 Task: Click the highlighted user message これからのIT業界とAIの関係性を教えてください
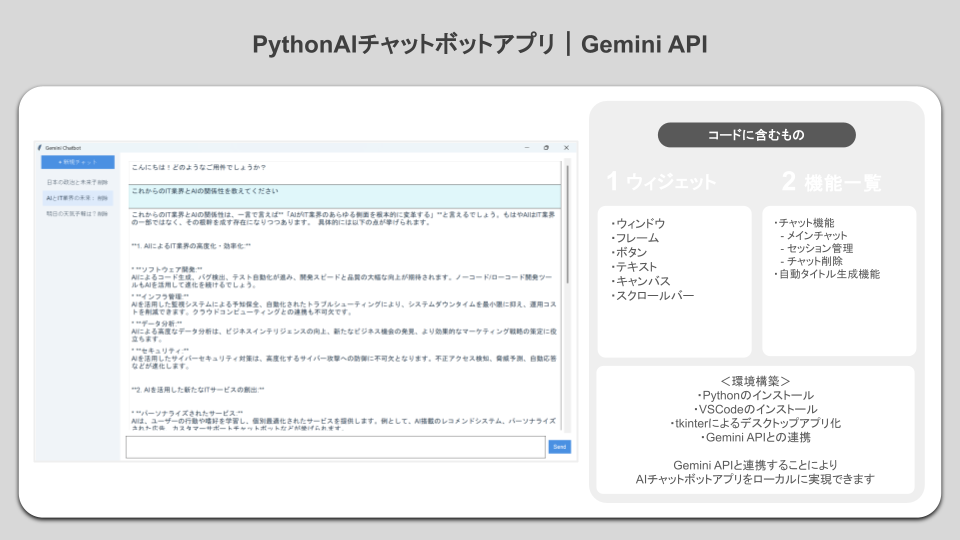coord(205,191)
